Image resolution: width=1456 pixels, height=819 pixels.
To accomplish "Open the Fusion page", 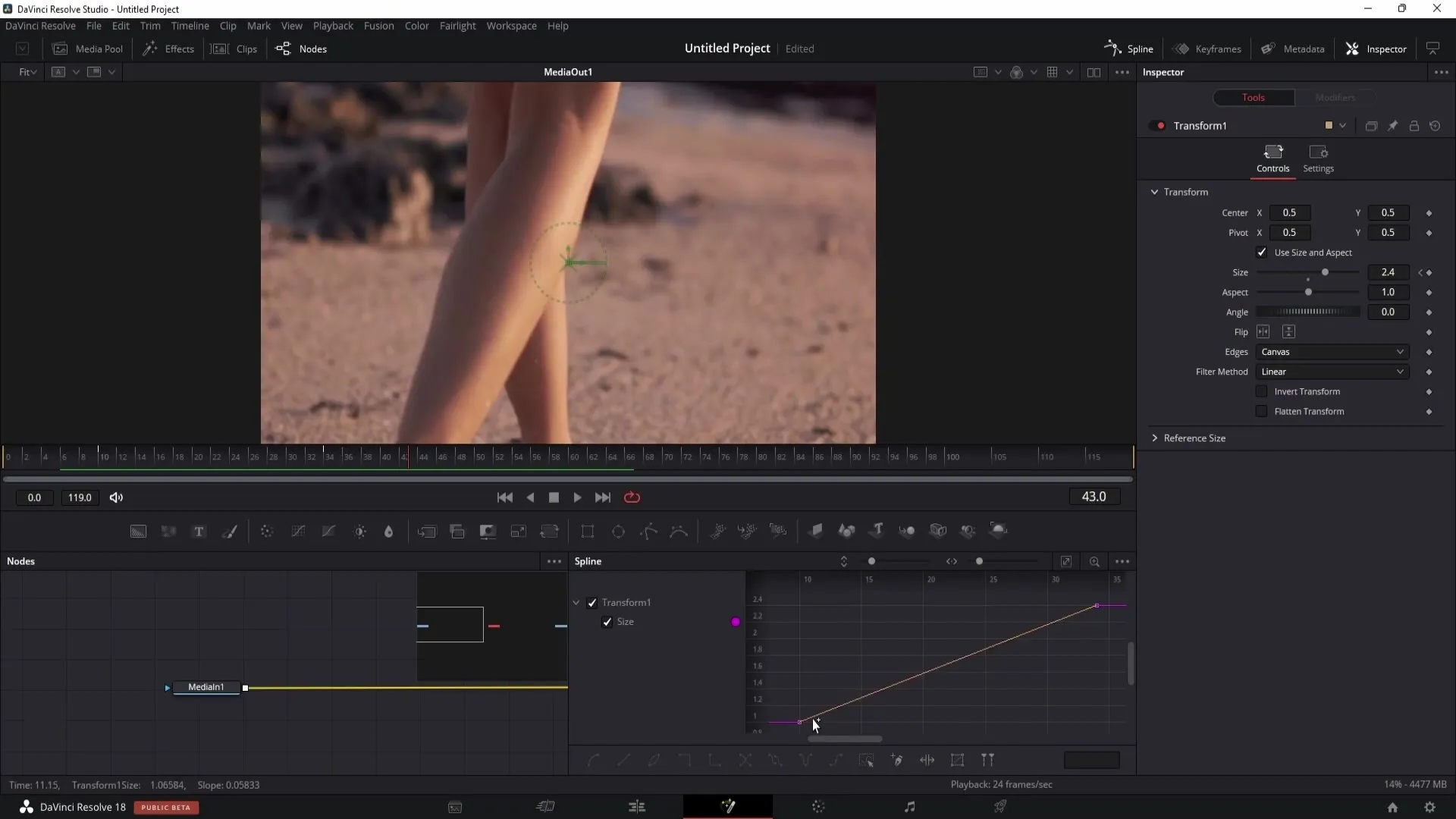I will click(728, 807).
